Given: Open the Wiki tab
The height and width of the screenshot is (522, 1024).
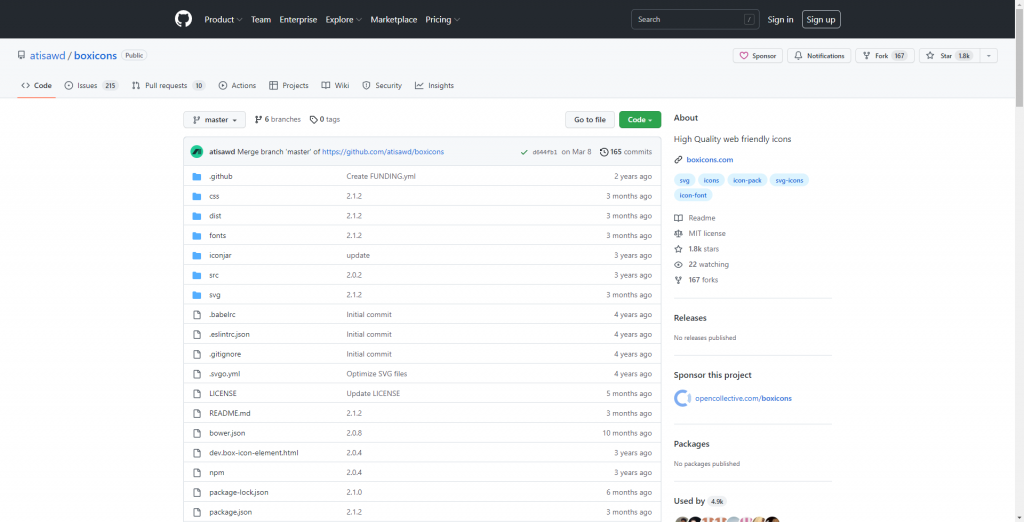Looking at the screenshot, I should [x=334, y=86].
